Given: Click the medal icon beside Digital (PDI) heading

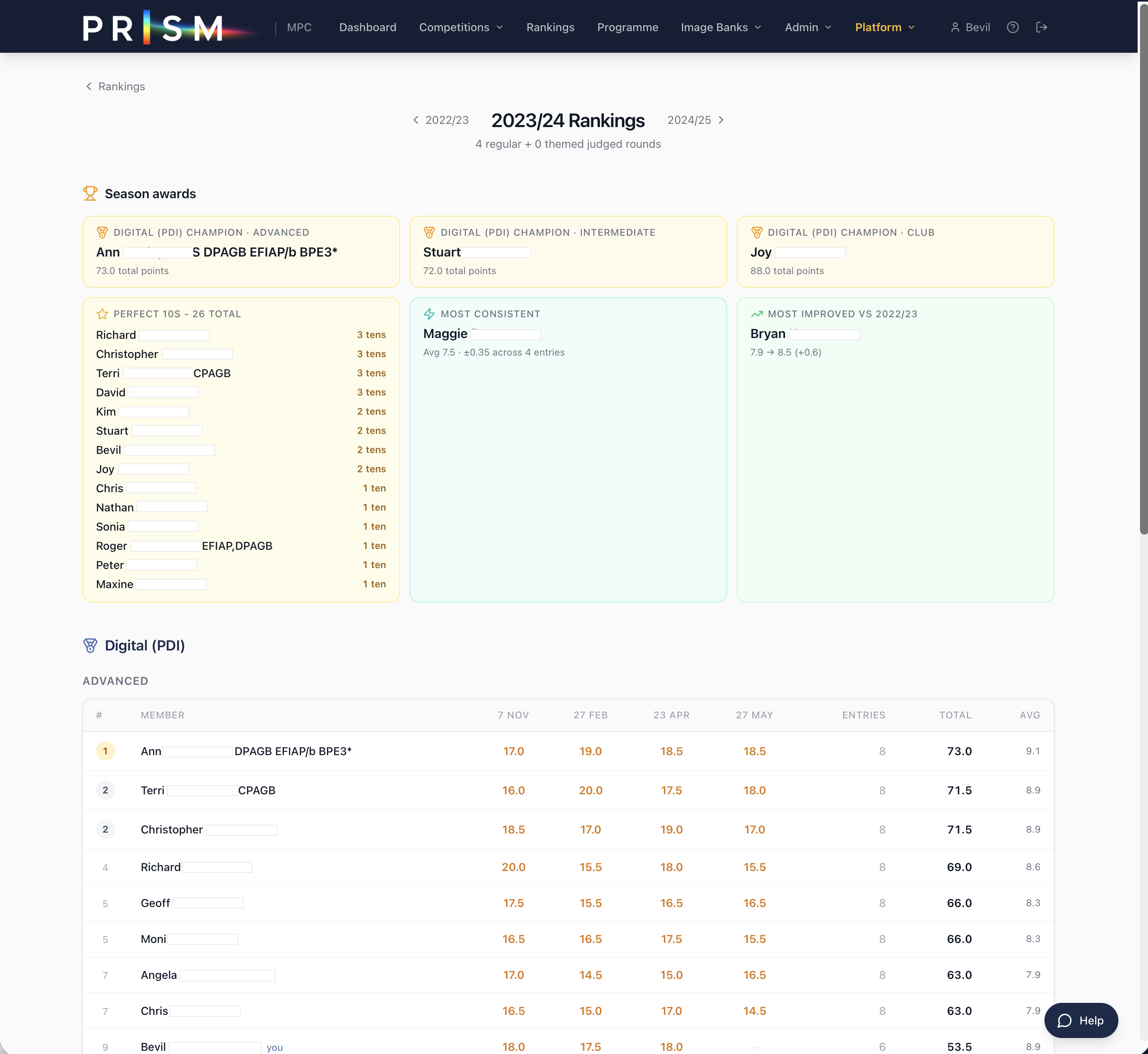Looking at the screenshot, I should [x=90, y=646].
